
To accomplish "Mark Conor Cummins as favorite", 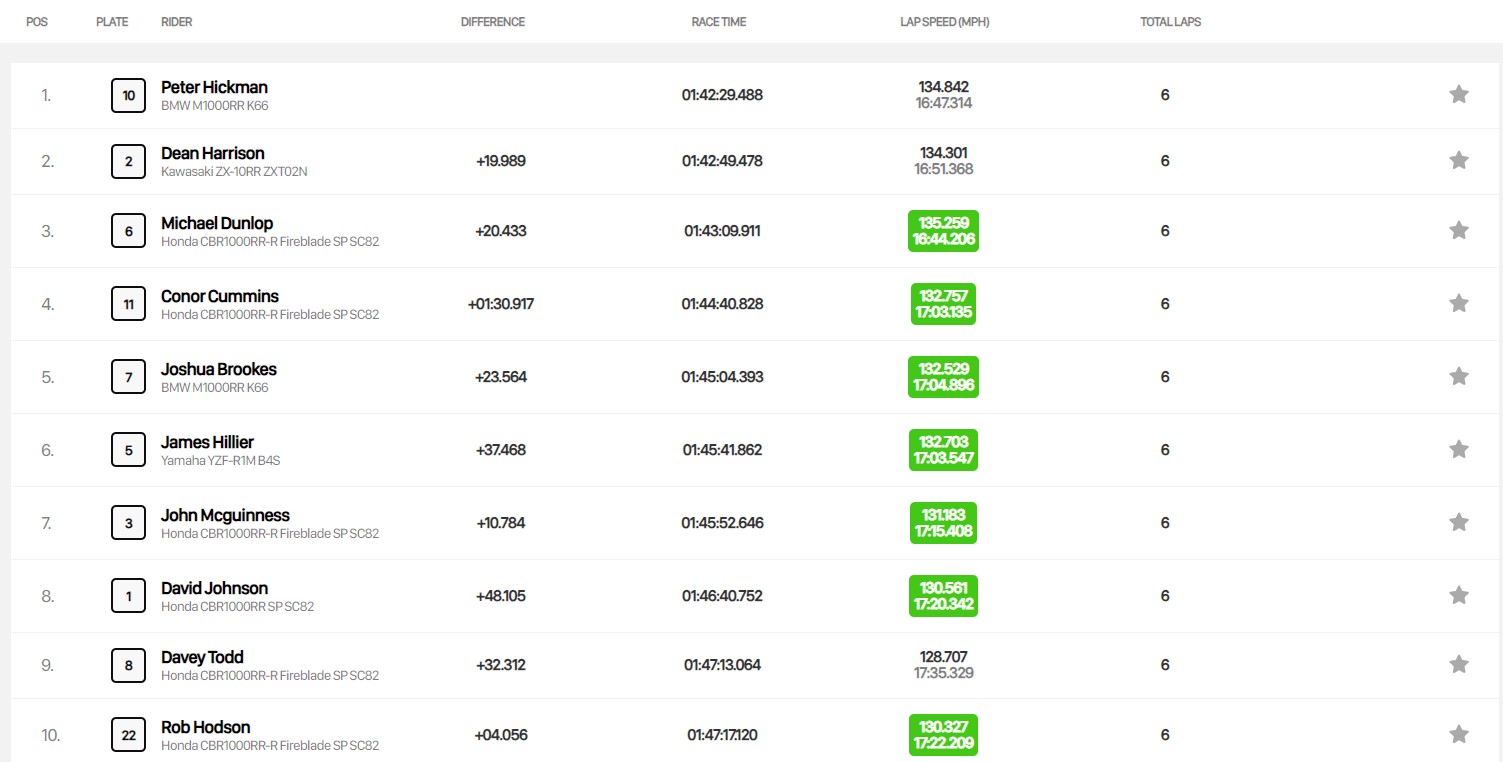I will point(1458,304).
